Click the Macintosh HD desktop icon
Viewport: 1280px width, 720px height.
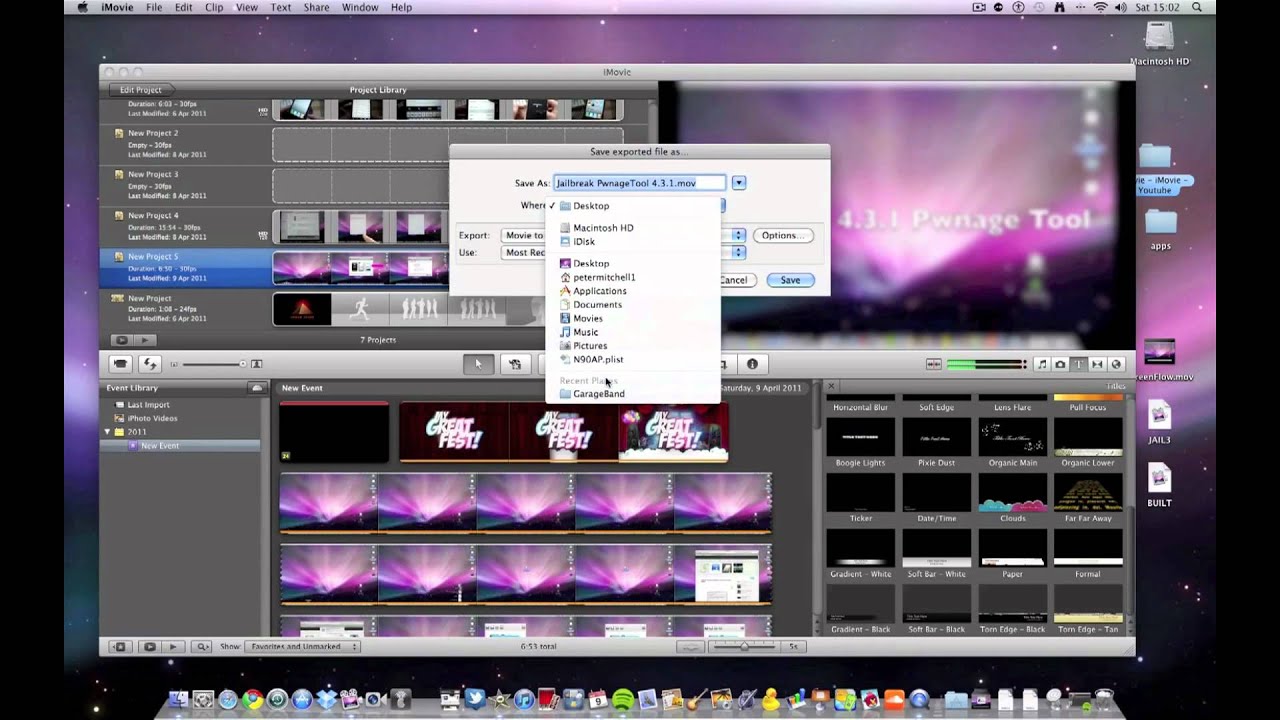[x=1159, y=43]
